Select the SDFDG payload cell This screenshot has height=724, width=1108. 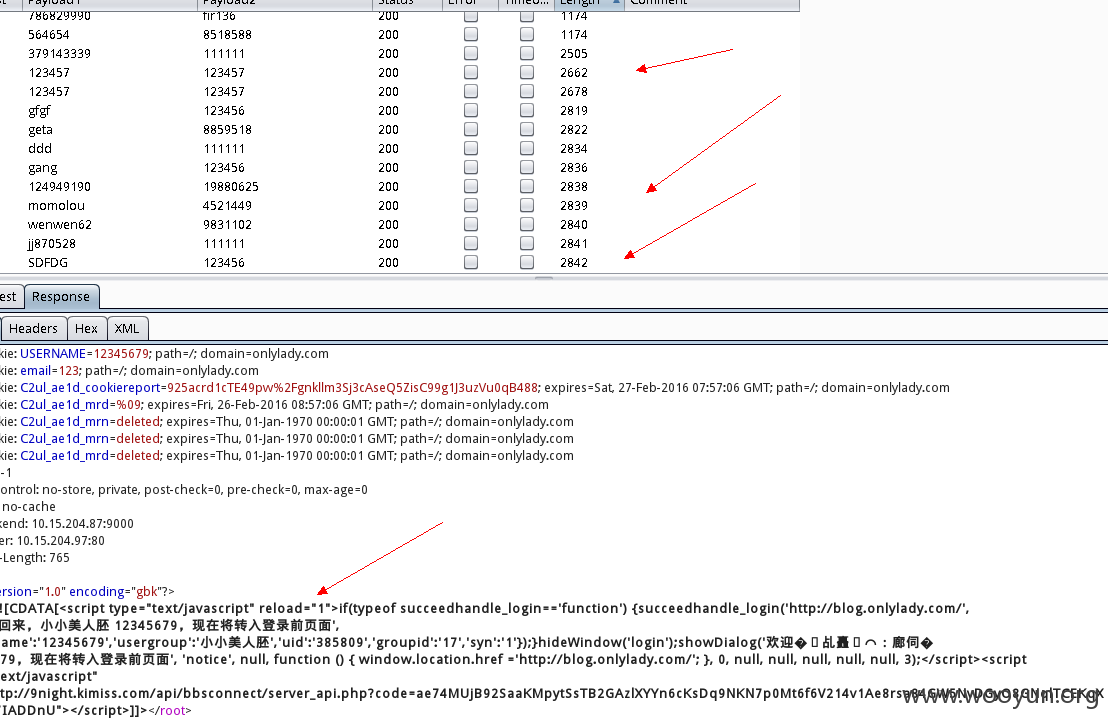coord(48,263)
